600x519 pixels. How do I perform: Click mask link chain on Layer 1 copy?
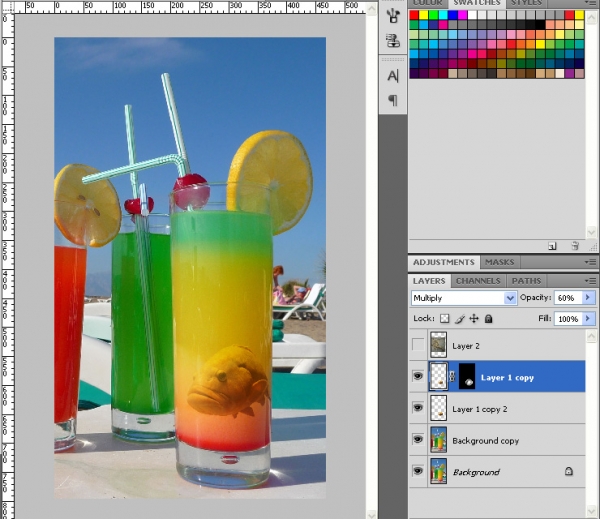[x=452, y=377]
